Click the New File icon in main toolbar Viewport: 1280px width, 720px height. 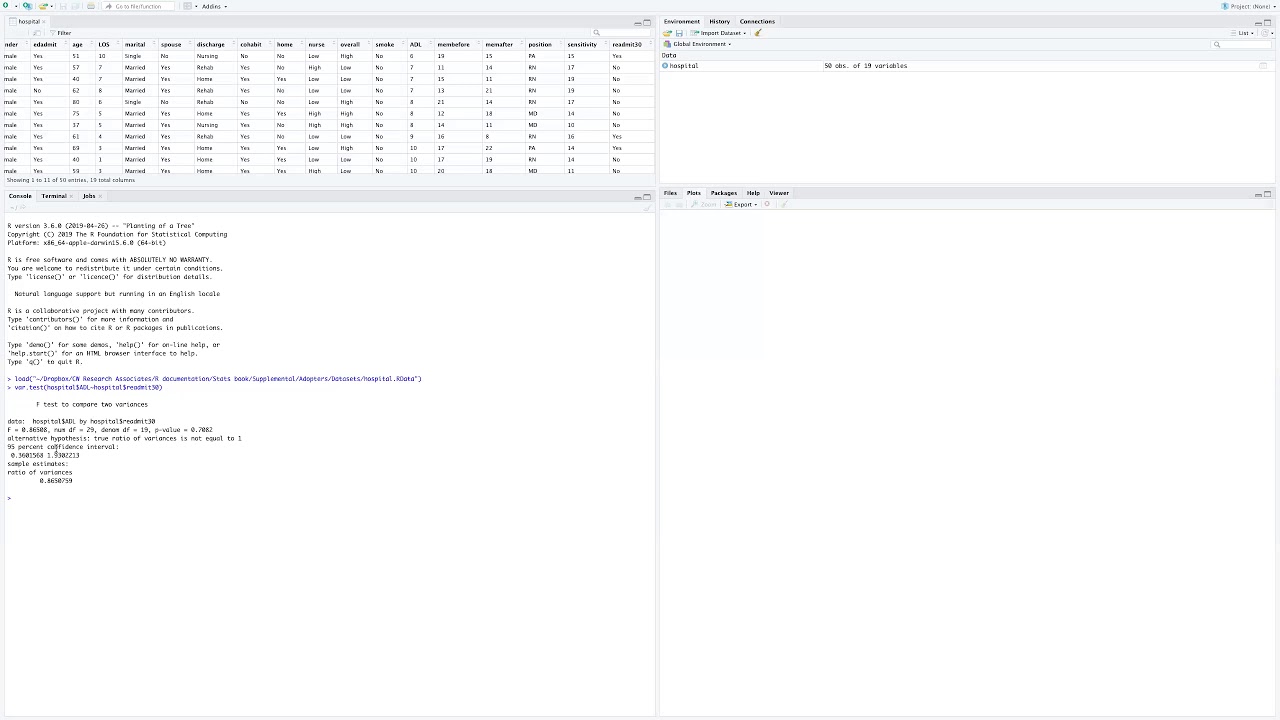click(6, 6)
